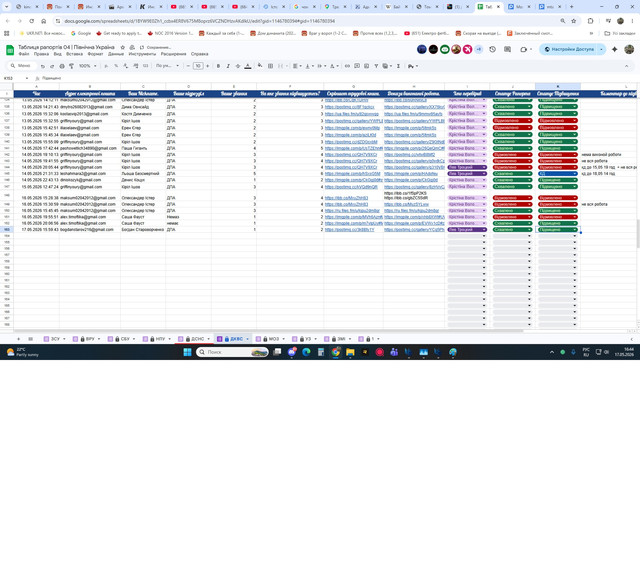Click the add sheet plus icon

click(x=18, y=339)
